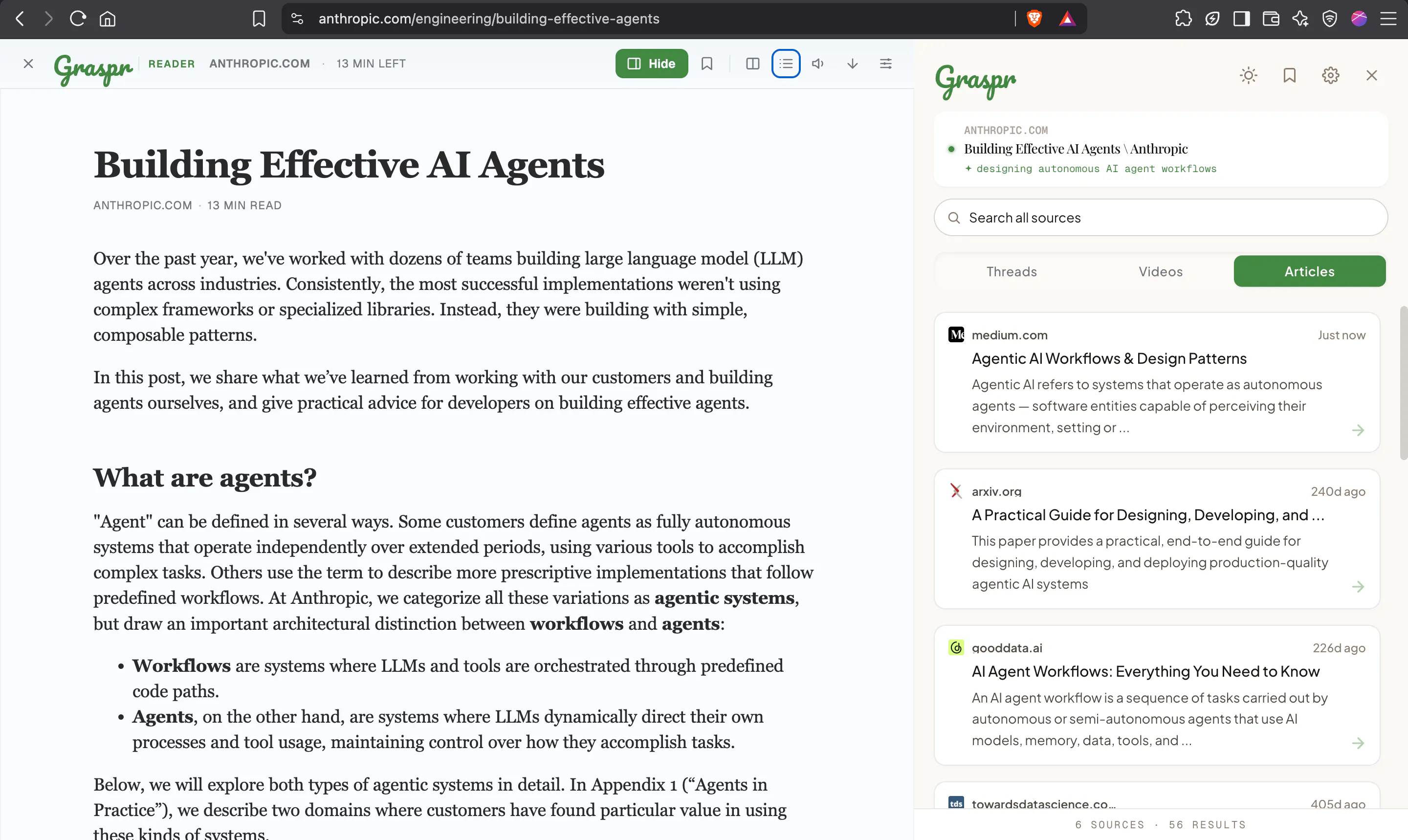Click the medium.com source name
The image size is (1408, 840).
tap(1010, 335)
